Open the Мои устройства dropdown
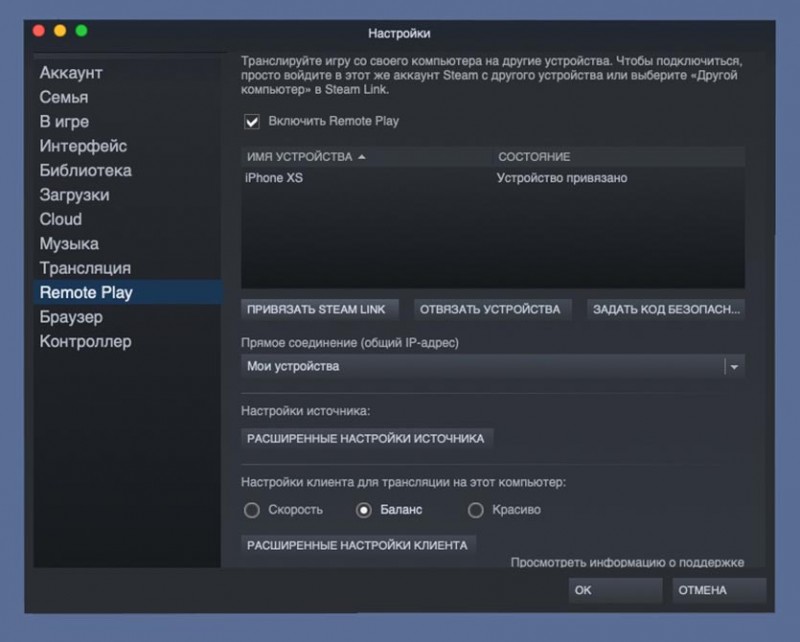 pyautogui.click(x=493, y=366)
